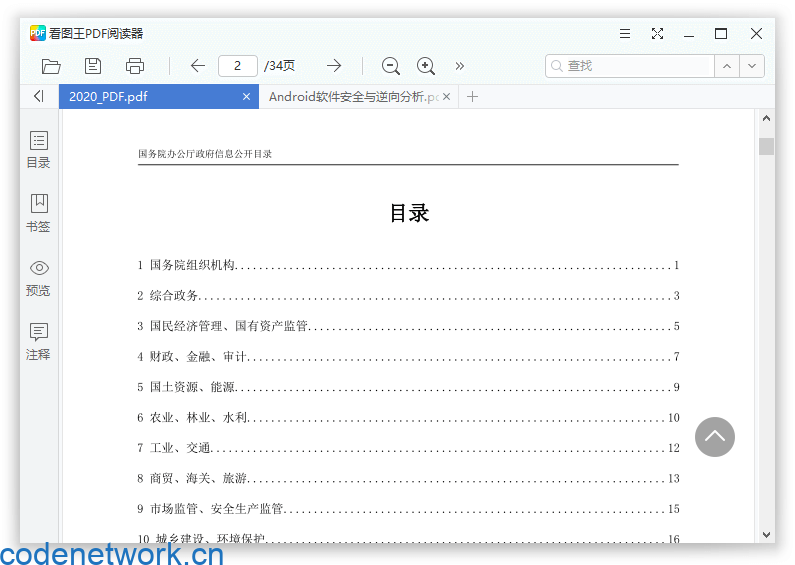The height and width of the screenshot is (565, 795).
Task: Enter full screen mode
Action: click(657, 33)
